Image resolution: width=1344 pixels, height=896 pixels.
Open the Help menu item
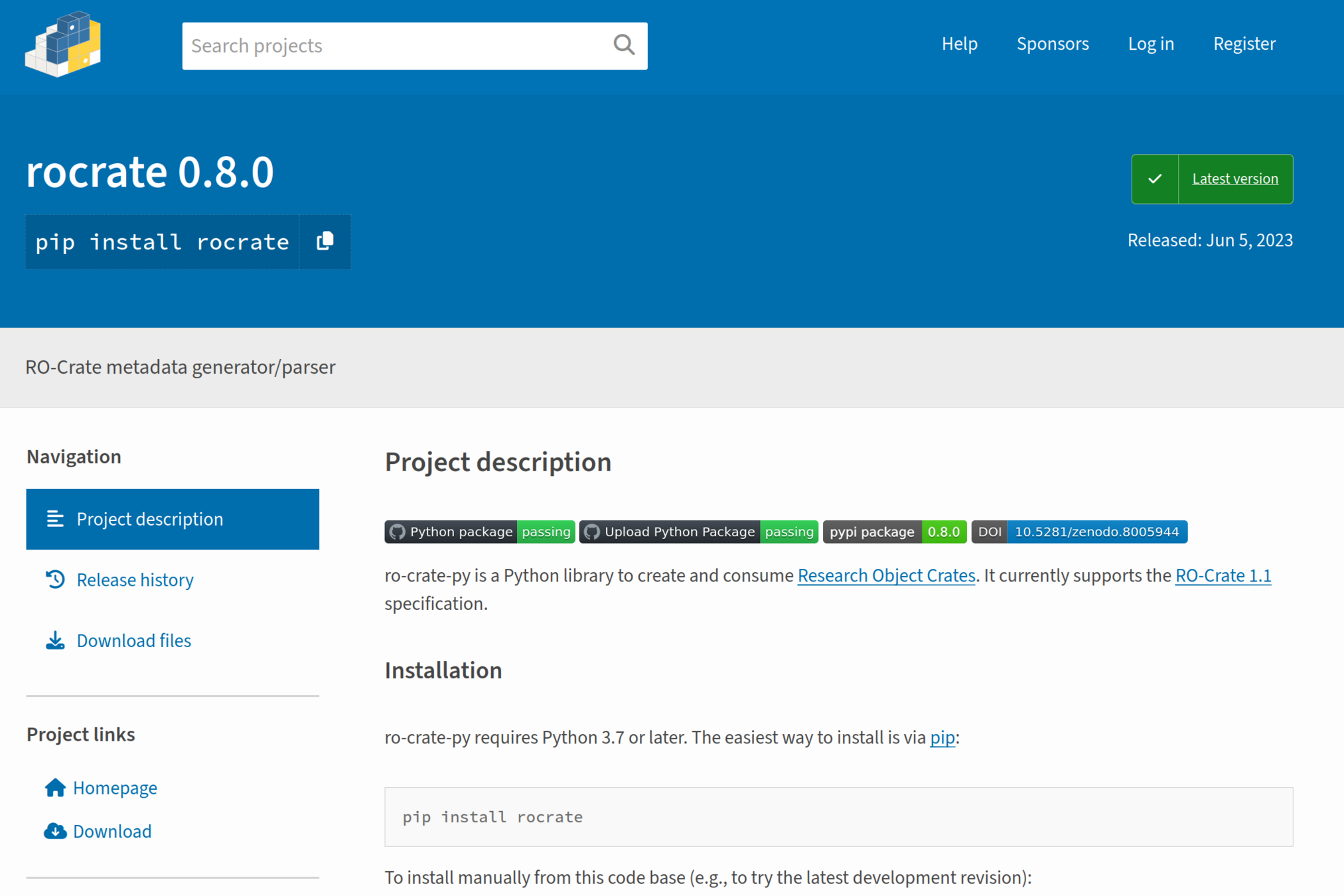[959, 44]
